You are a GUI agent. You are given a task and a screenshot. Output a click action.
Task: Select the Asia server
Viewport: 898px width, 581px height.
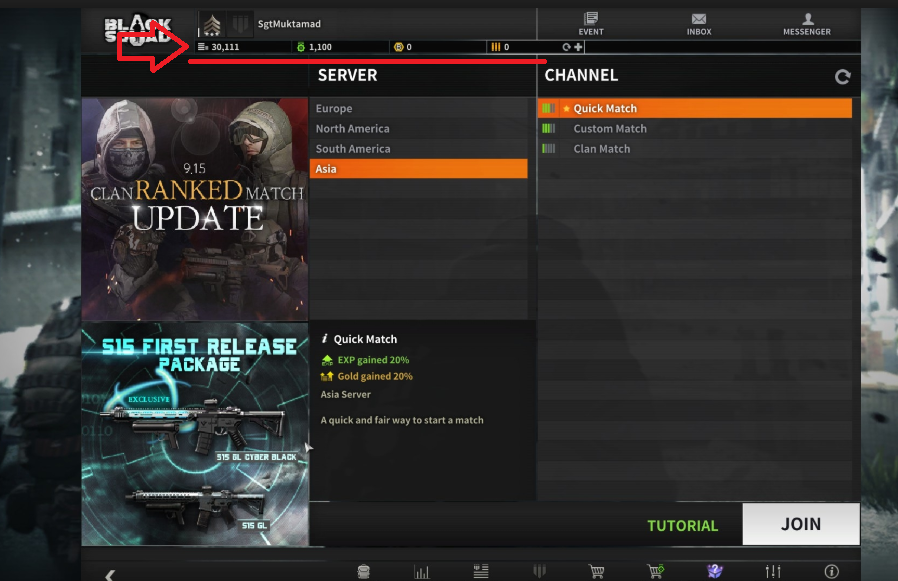click(419, 168)
